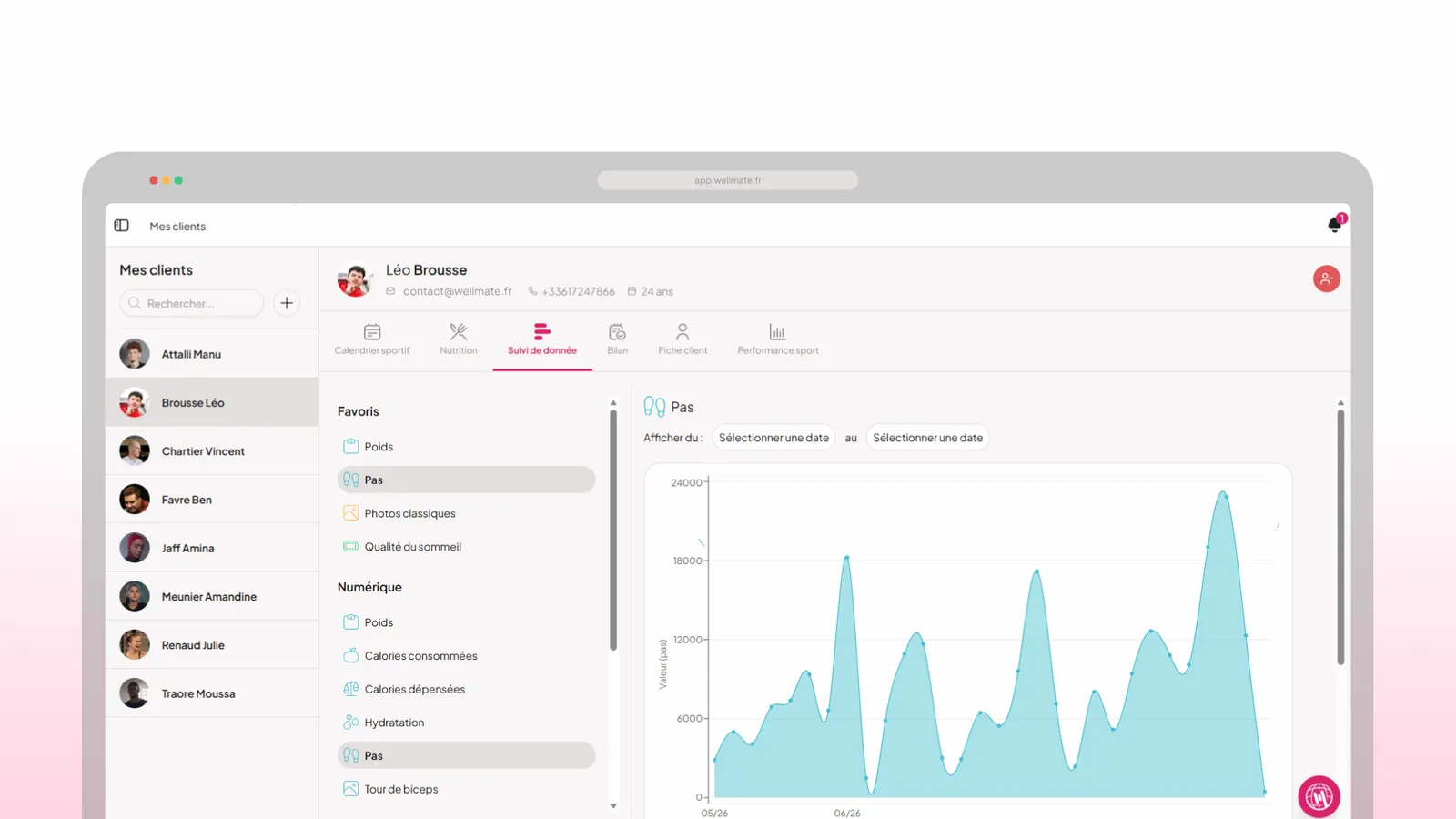Select client Favre Ben
Screen dimensions: 1456x819
212,500
